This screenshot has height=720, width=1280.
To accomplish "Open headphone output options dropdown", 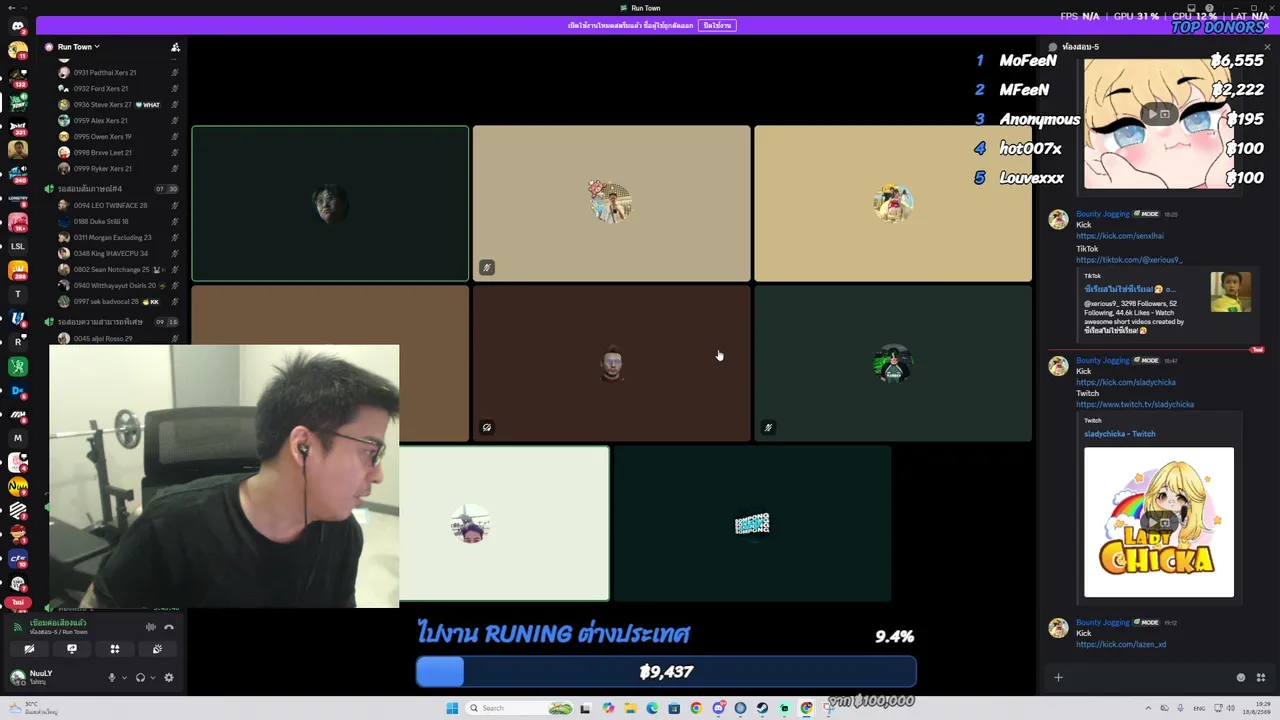I will click(x=152, y=677).
